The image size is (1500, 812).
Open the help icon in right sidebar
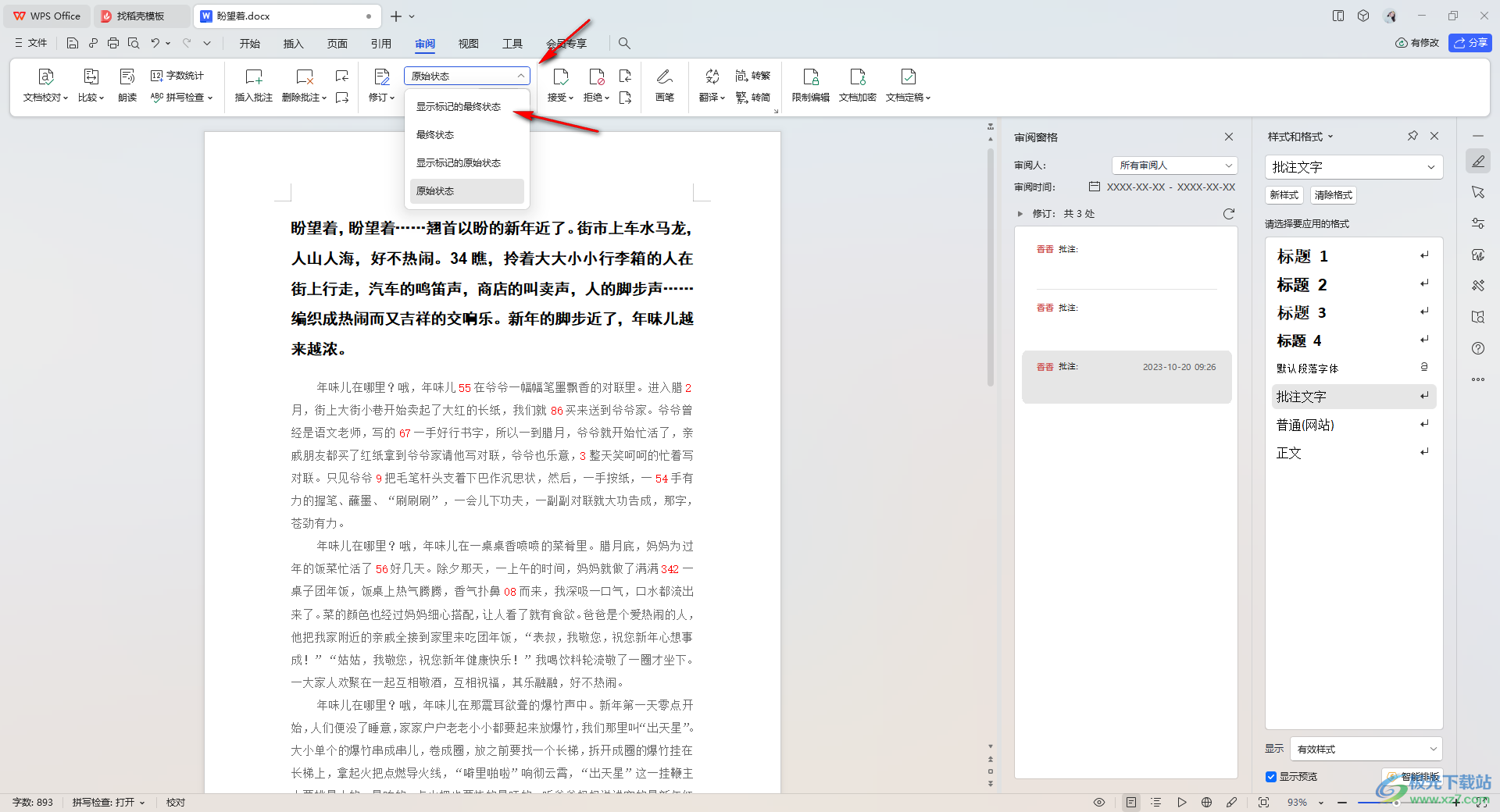(1478, 348)
